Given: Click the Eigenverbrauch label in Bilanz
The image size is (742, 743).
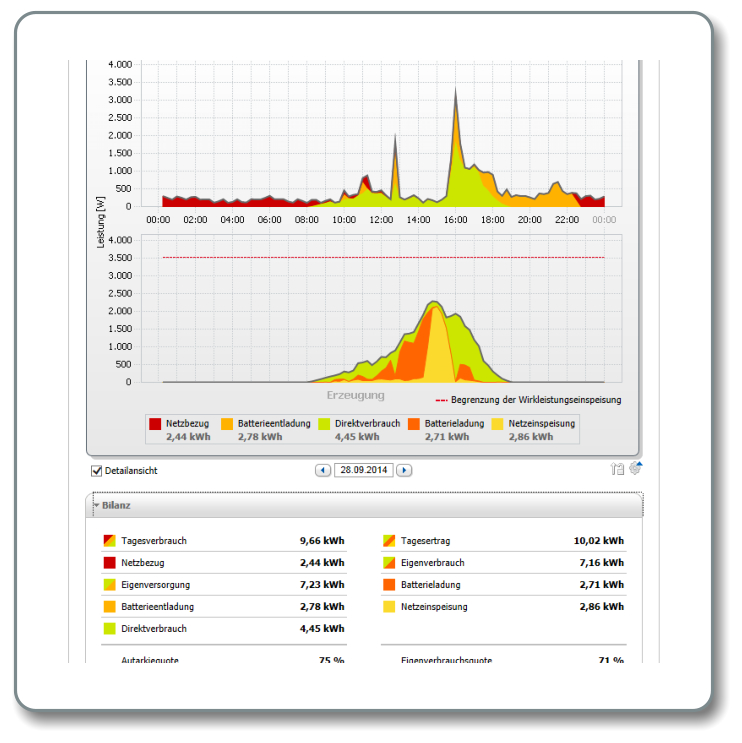Looking at the screenshot, I should tap(433, 562).
